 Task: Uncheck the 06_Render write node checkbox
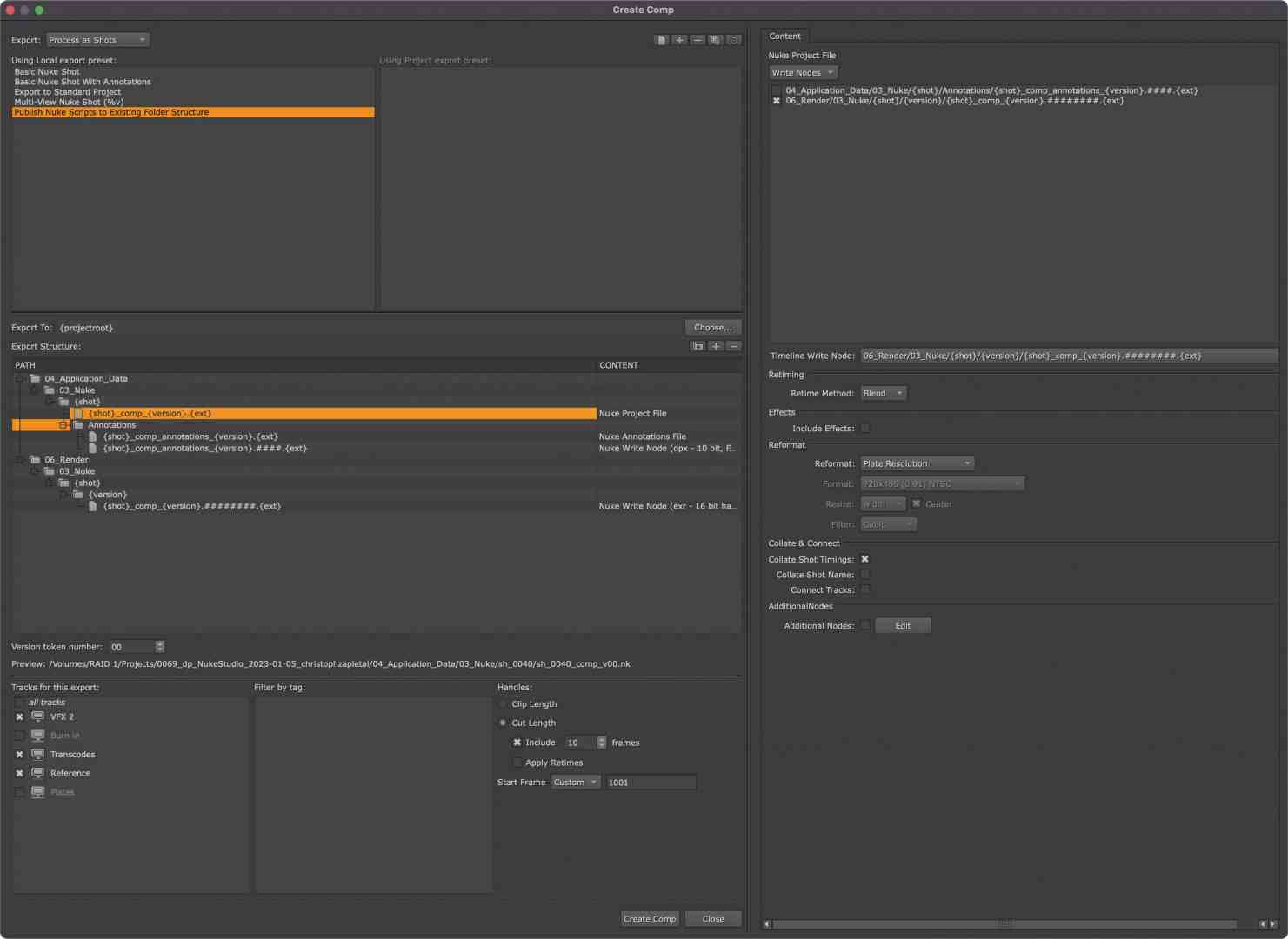[777, 101]
